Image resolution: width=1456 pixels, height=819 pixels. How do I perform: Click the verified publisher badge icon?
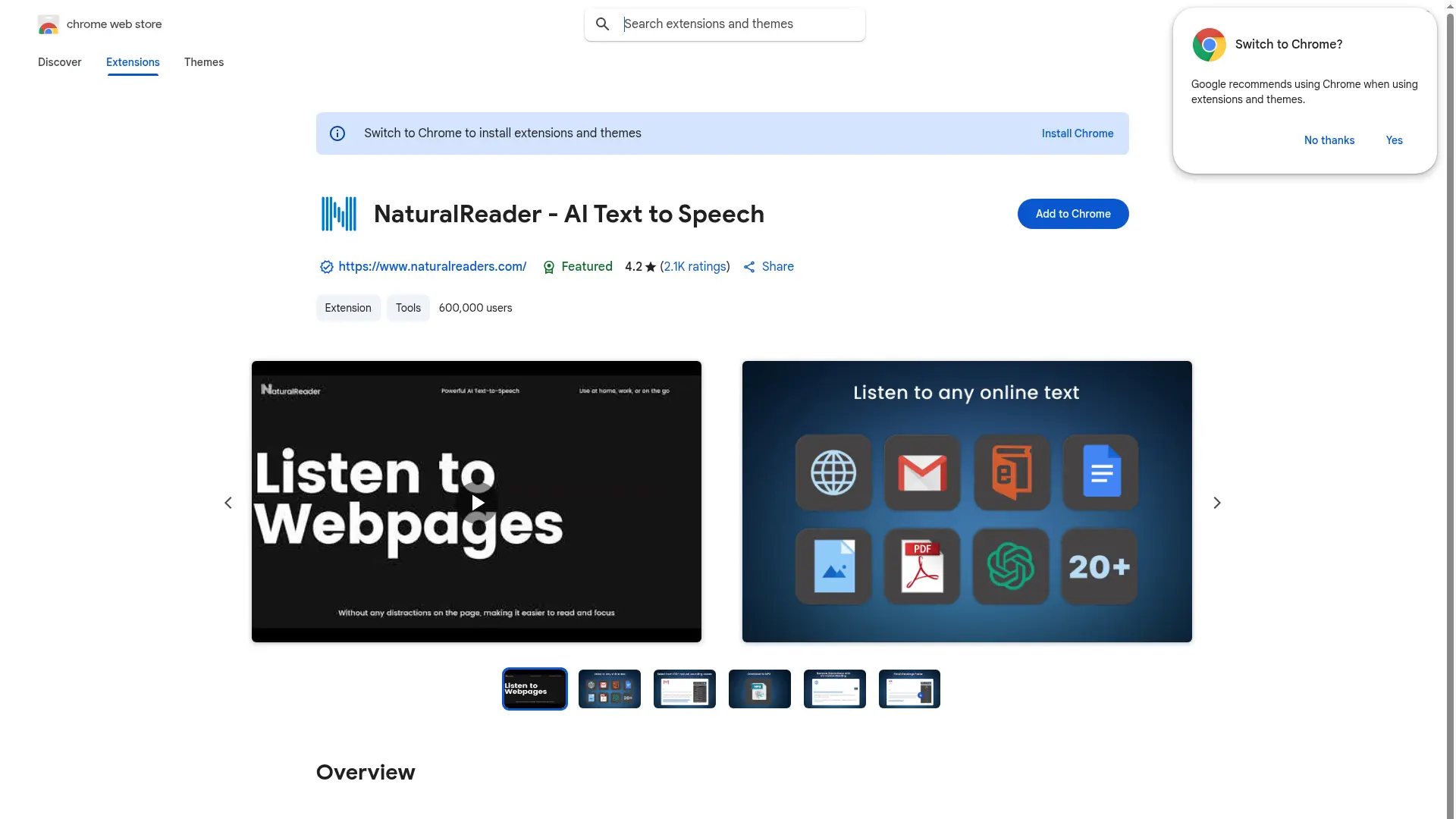326,267
